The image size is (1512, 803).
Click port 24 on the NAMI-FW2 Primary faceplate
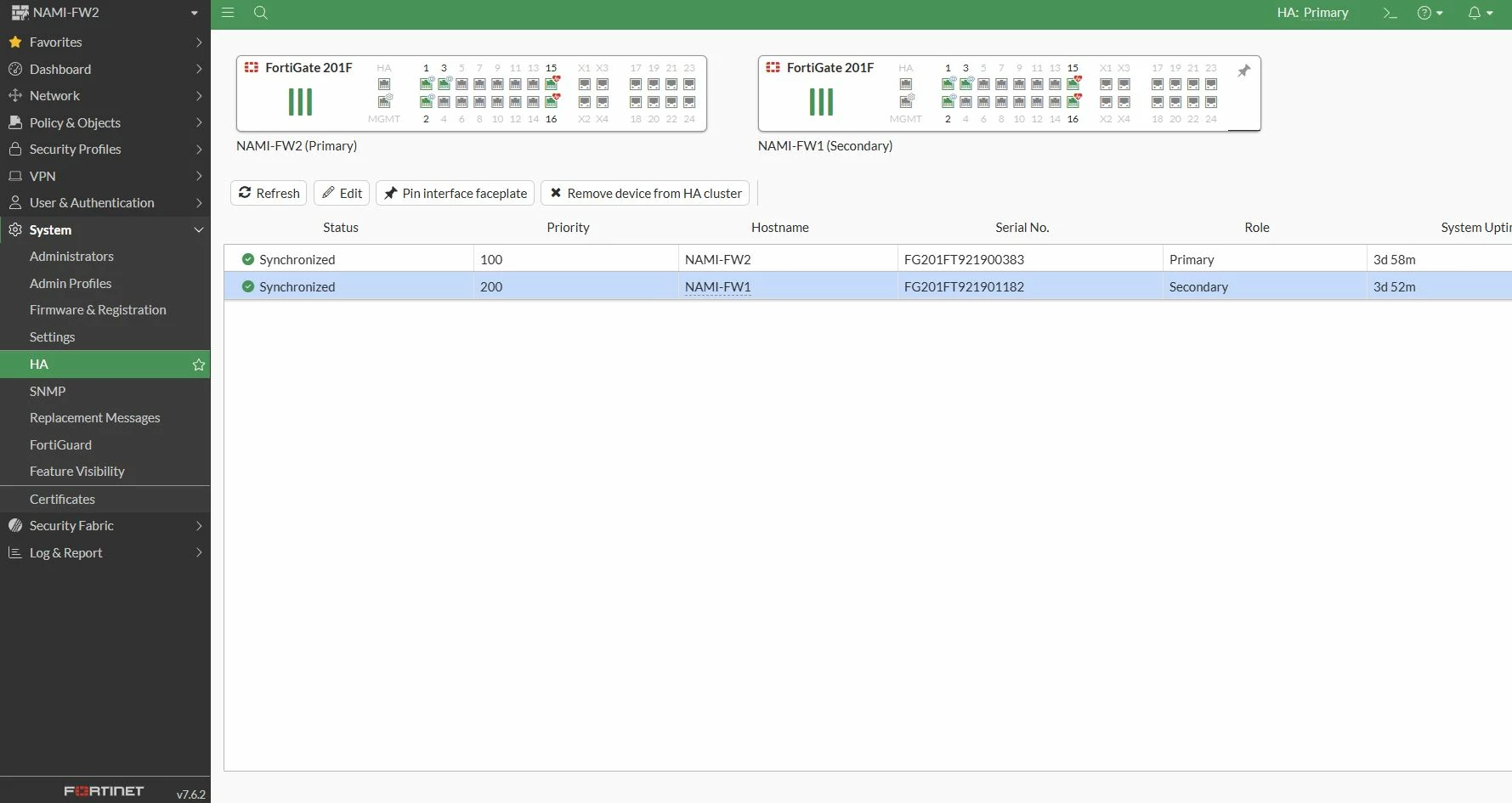coord(689,102)
